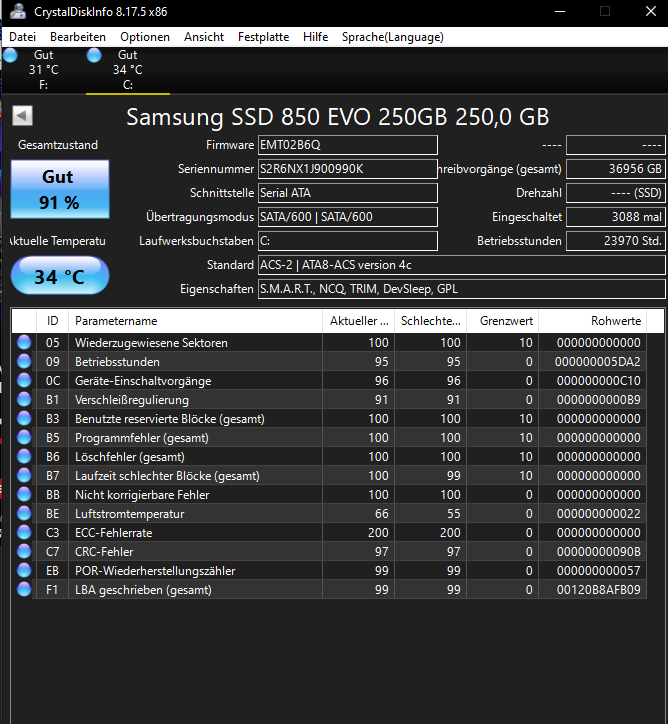Click raw value 000000005DA2
668x724 pixels.
pos(598,362)
